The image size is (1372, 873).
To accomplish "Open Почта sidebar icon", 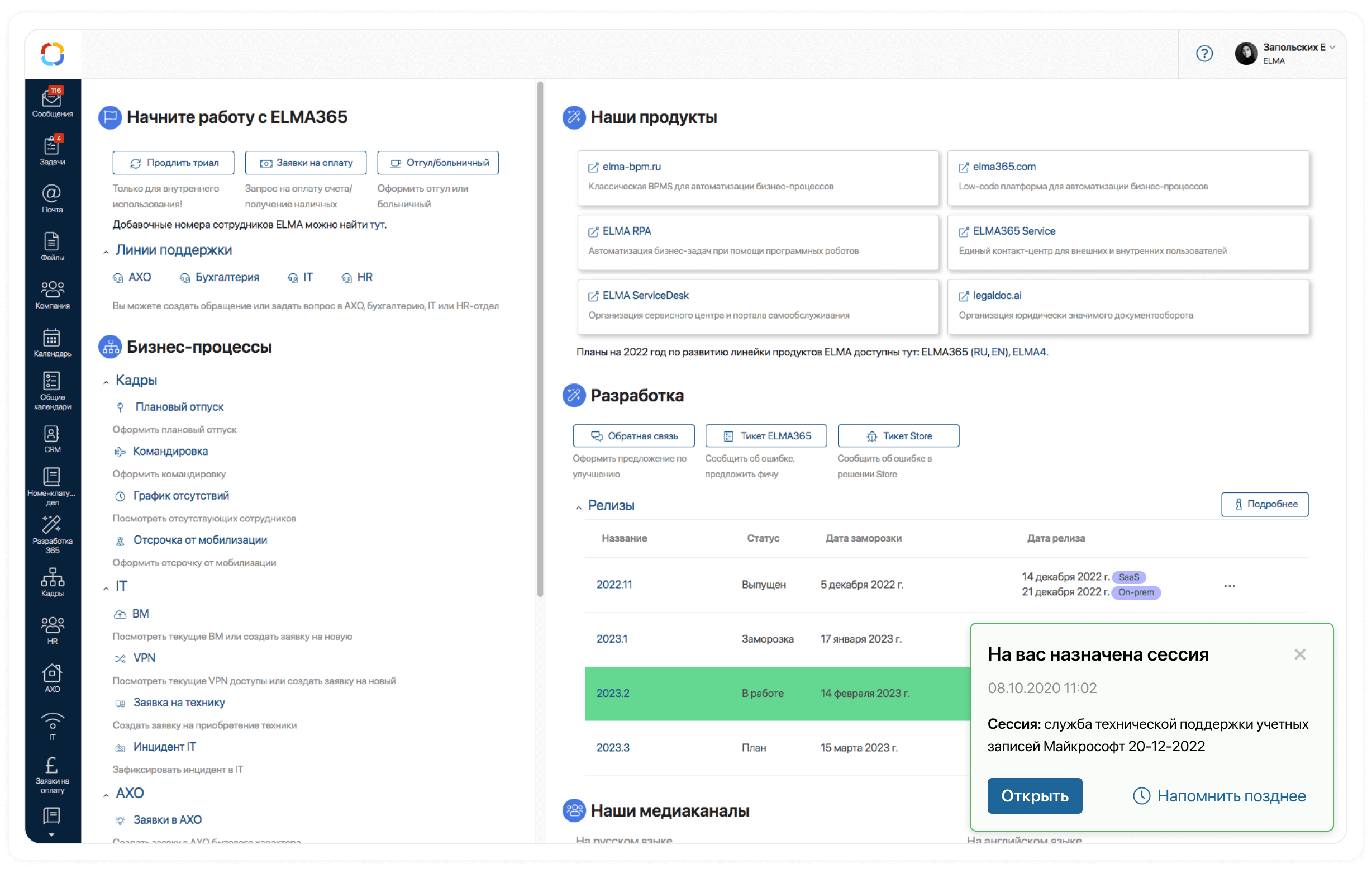I will point(53,198).
